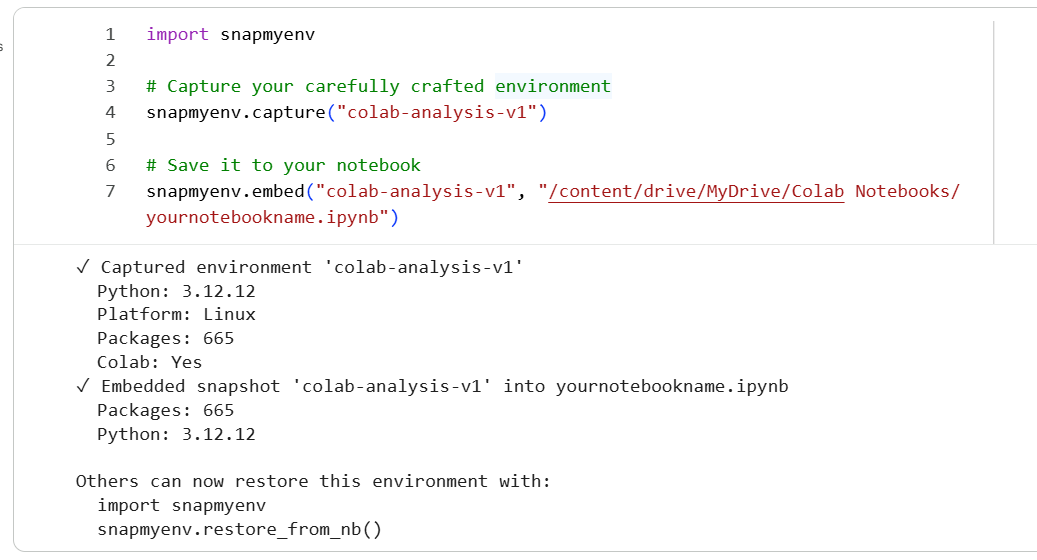Select line number 4 in the code gutter
1037x560 pixels.
(x=110, y=112)
